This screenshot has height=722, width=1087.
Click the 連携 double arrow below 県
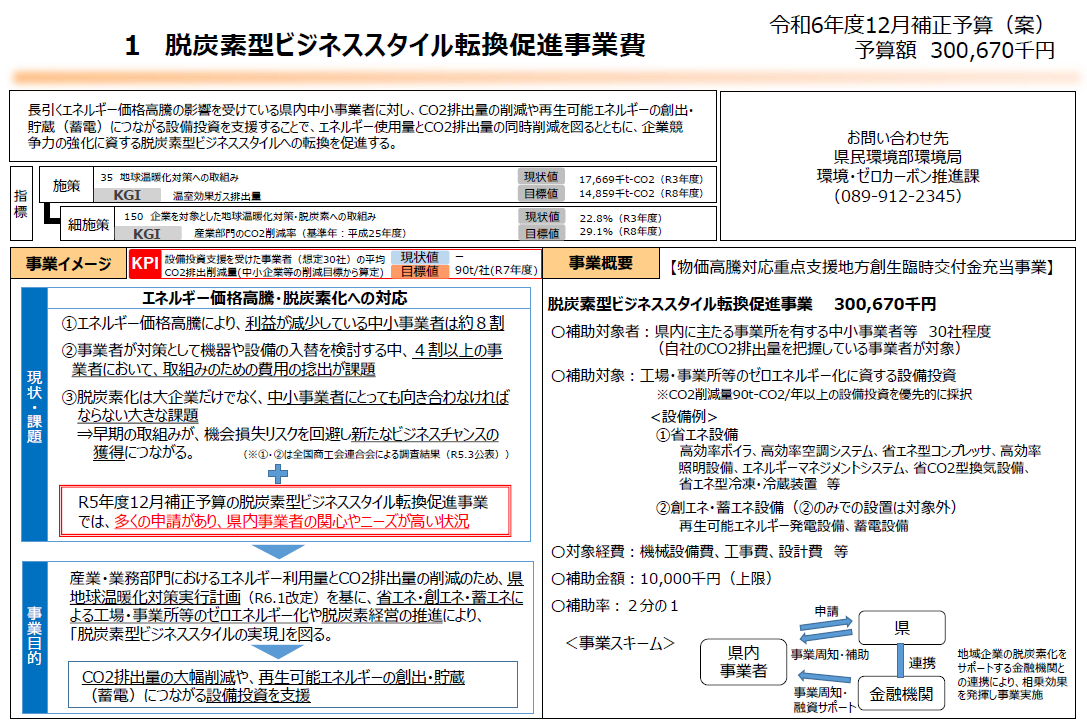click(900, 662)
